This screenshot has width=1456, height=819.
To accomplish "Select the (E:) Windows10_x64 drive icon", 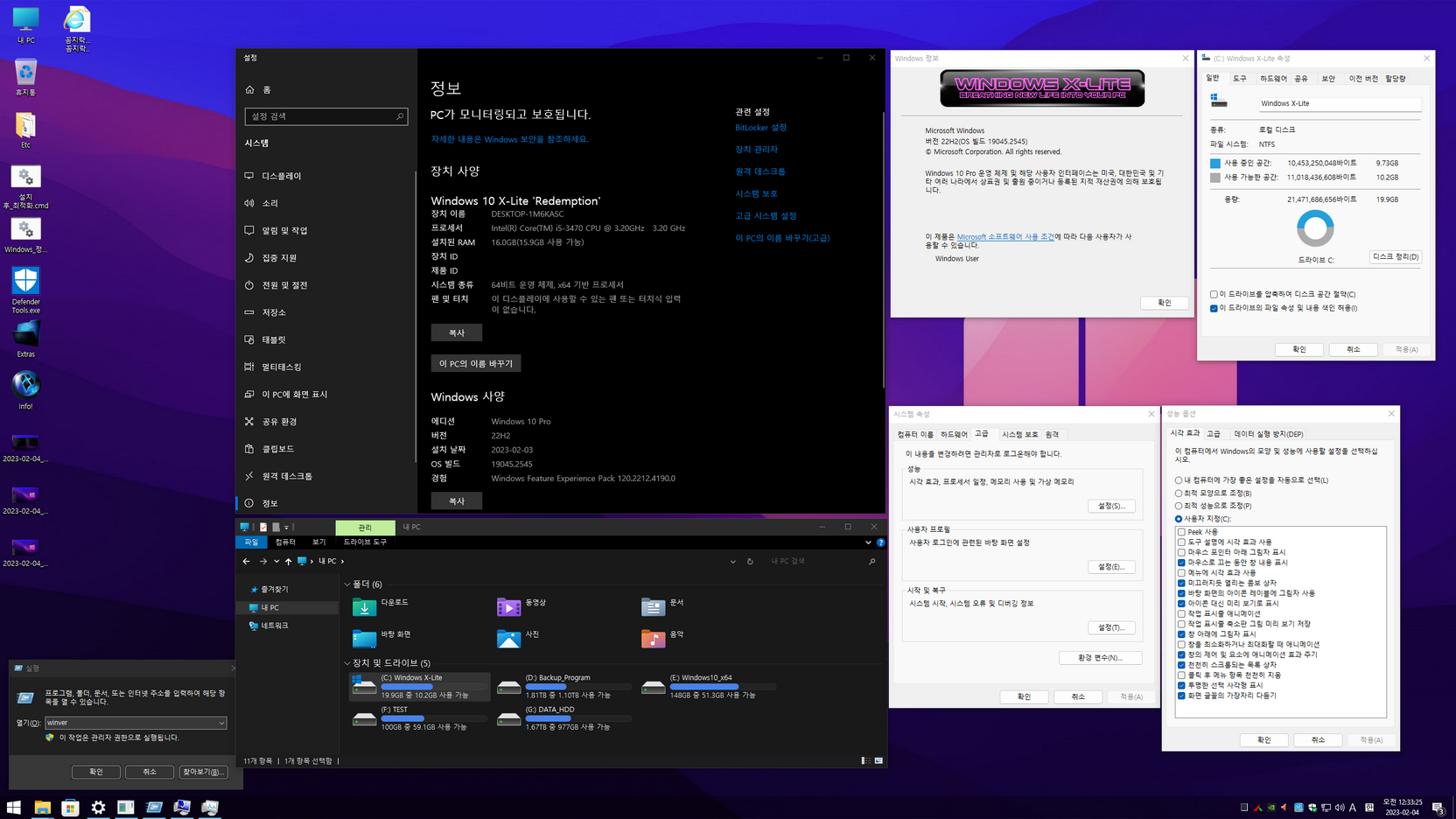I will 653,687.
